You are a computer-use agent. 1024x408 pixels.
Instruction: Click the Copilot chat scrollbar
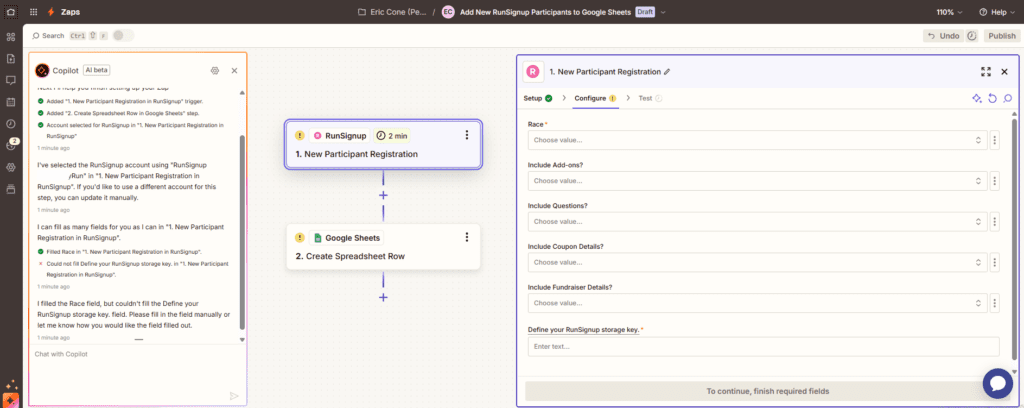(x=243, y=232)
